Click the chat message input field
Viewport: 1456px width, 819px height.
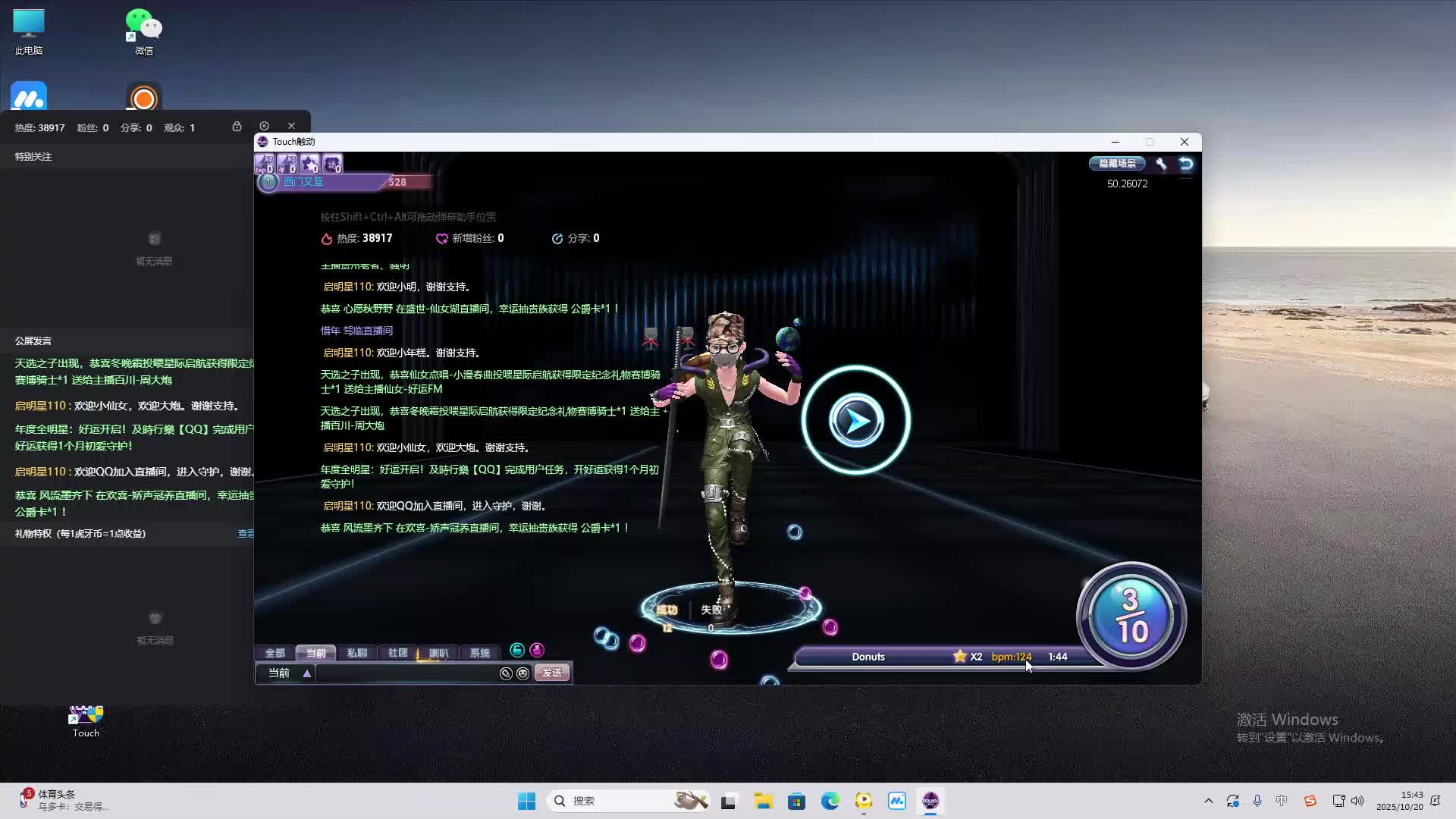(x=406, y=673)
